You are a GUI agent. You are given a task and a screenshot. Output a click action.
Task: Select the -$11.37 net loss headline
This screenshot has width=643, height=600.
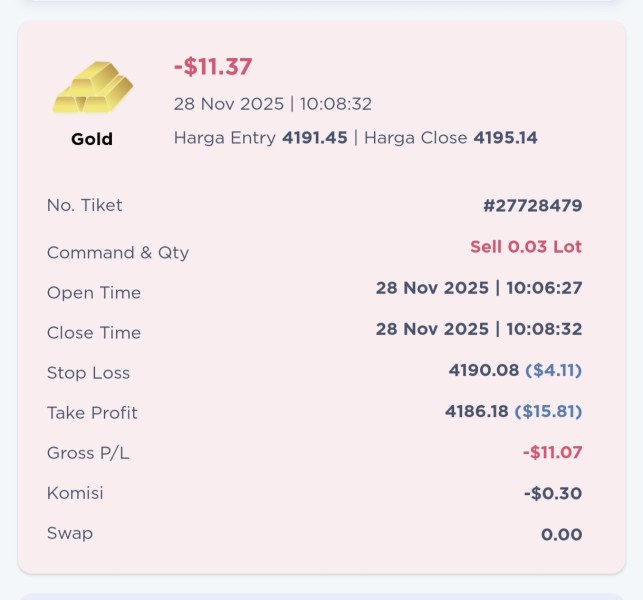coord(213,67)
